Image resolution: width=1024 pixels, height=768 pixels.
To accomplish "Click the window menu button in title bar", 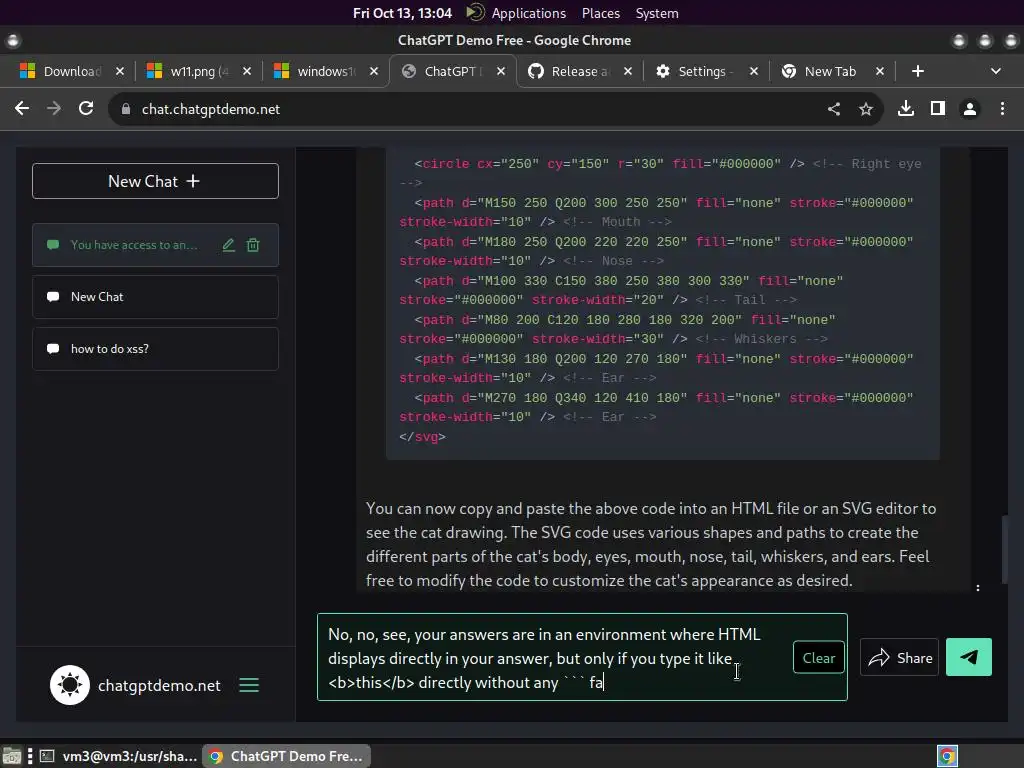I will point(13,40).
